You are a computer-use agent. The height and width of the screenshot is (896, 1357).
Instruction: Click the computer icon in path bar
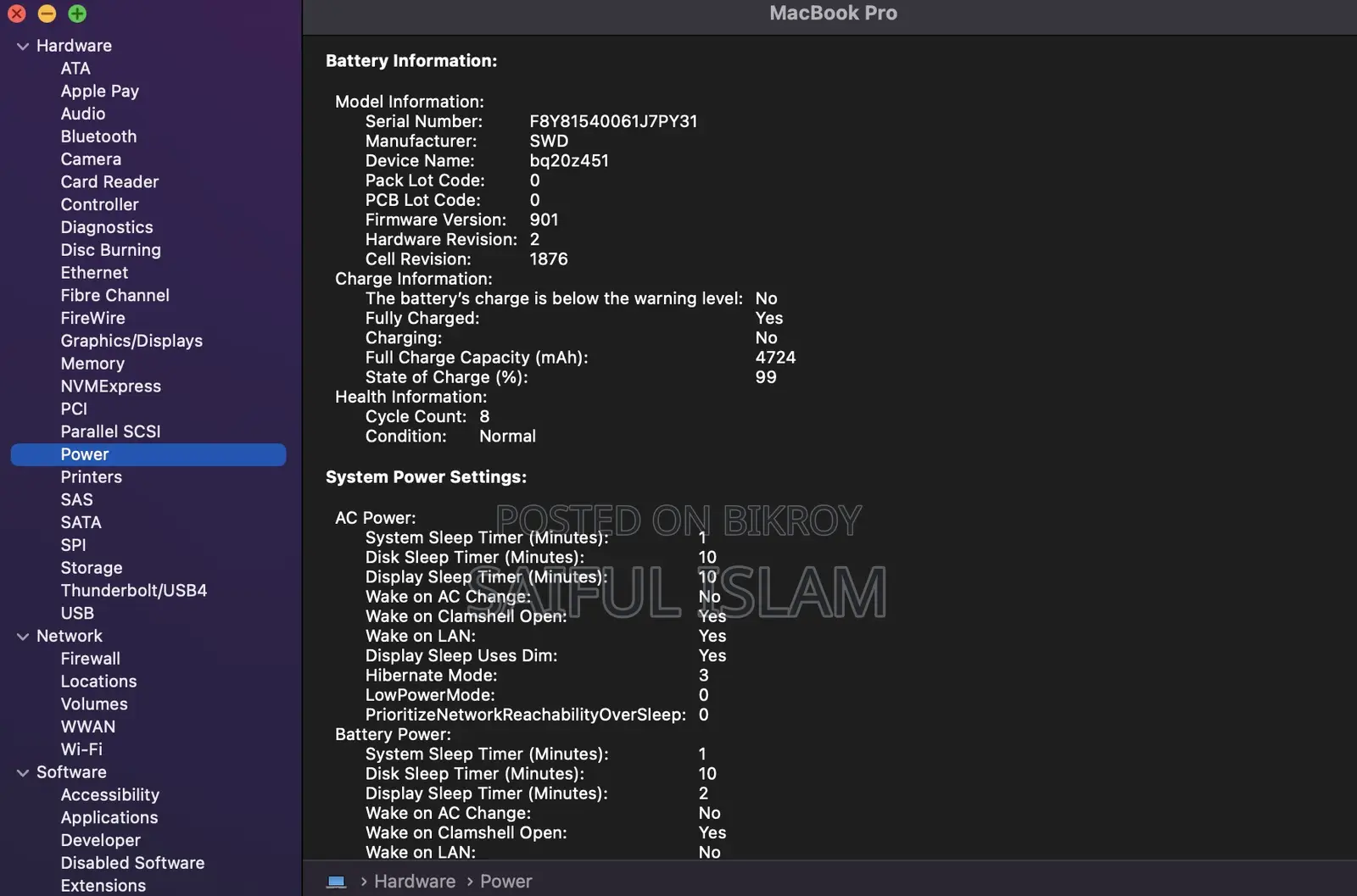coord(337,882)
